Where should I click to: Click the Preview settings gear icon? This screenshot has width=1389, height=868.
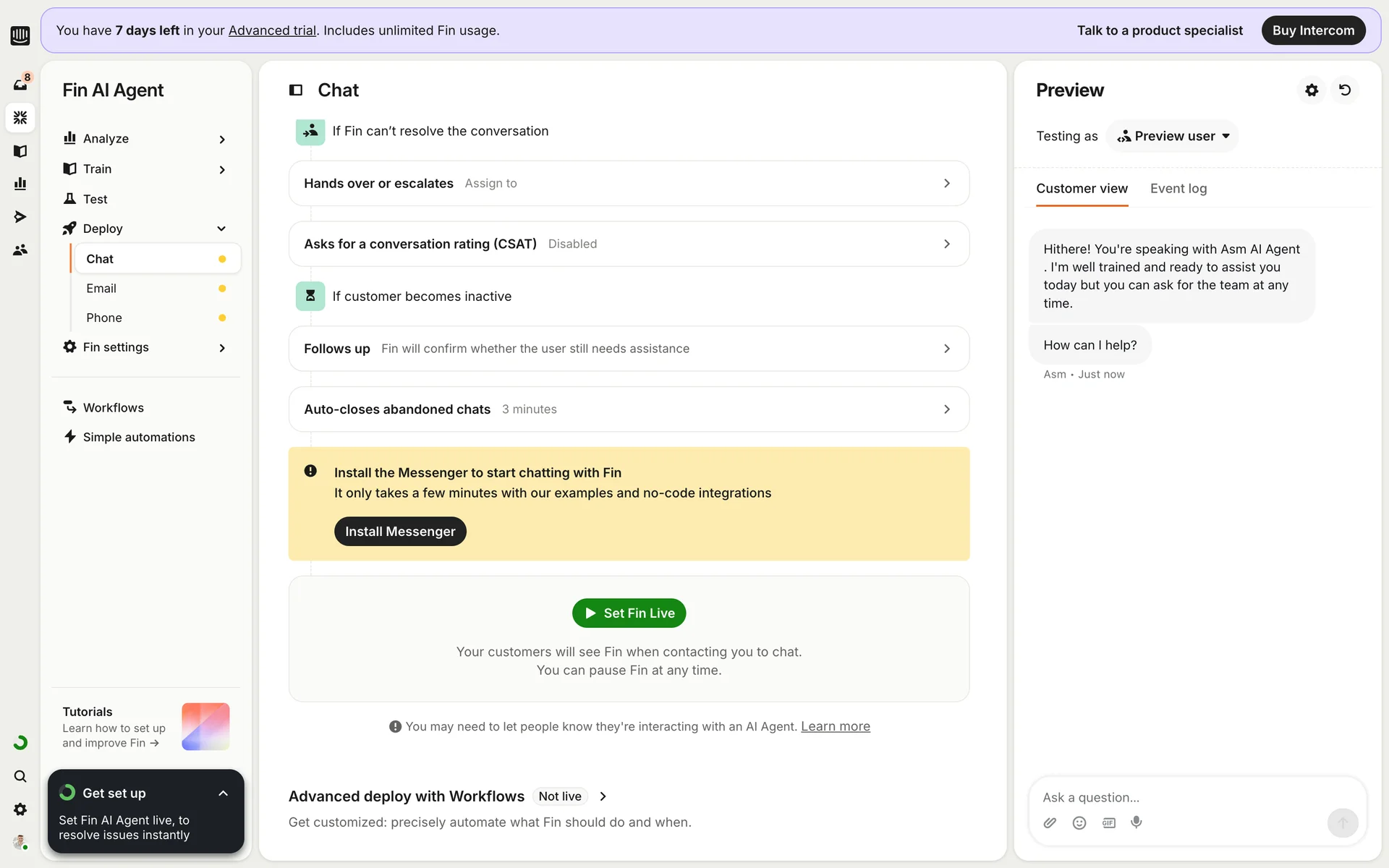(1312, 90)
